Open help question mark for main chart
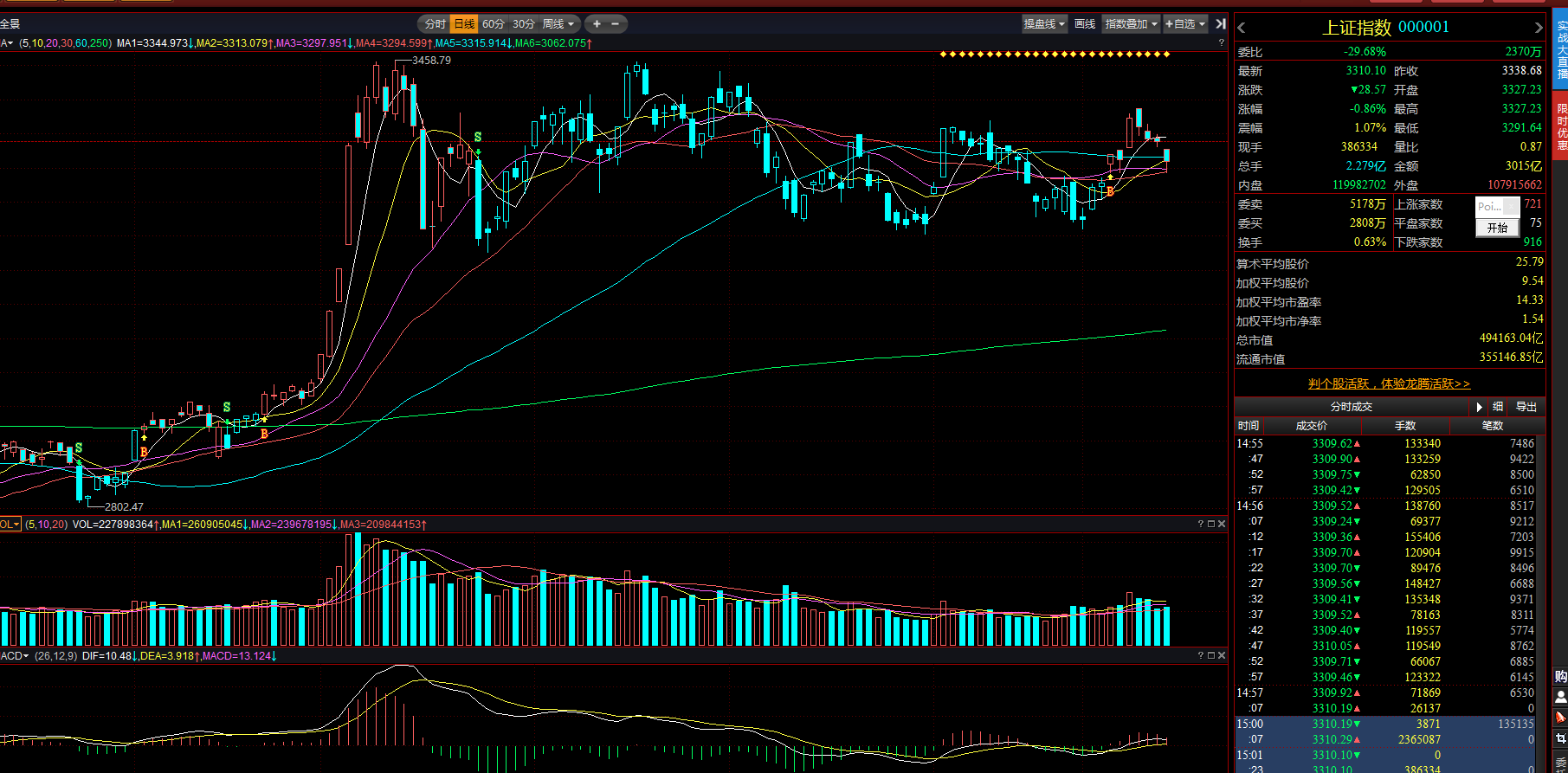Screen dimensions: 1568x773 [x=1221, y=42]
